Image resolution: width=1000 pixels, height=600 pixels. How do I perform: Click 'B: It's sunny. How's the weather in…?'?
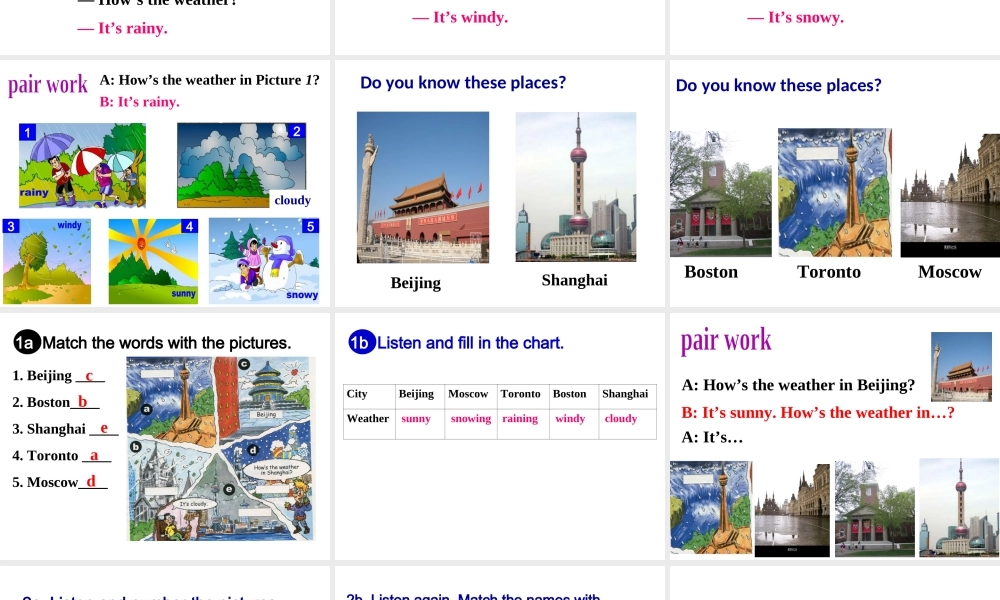[x=818, y=413]
